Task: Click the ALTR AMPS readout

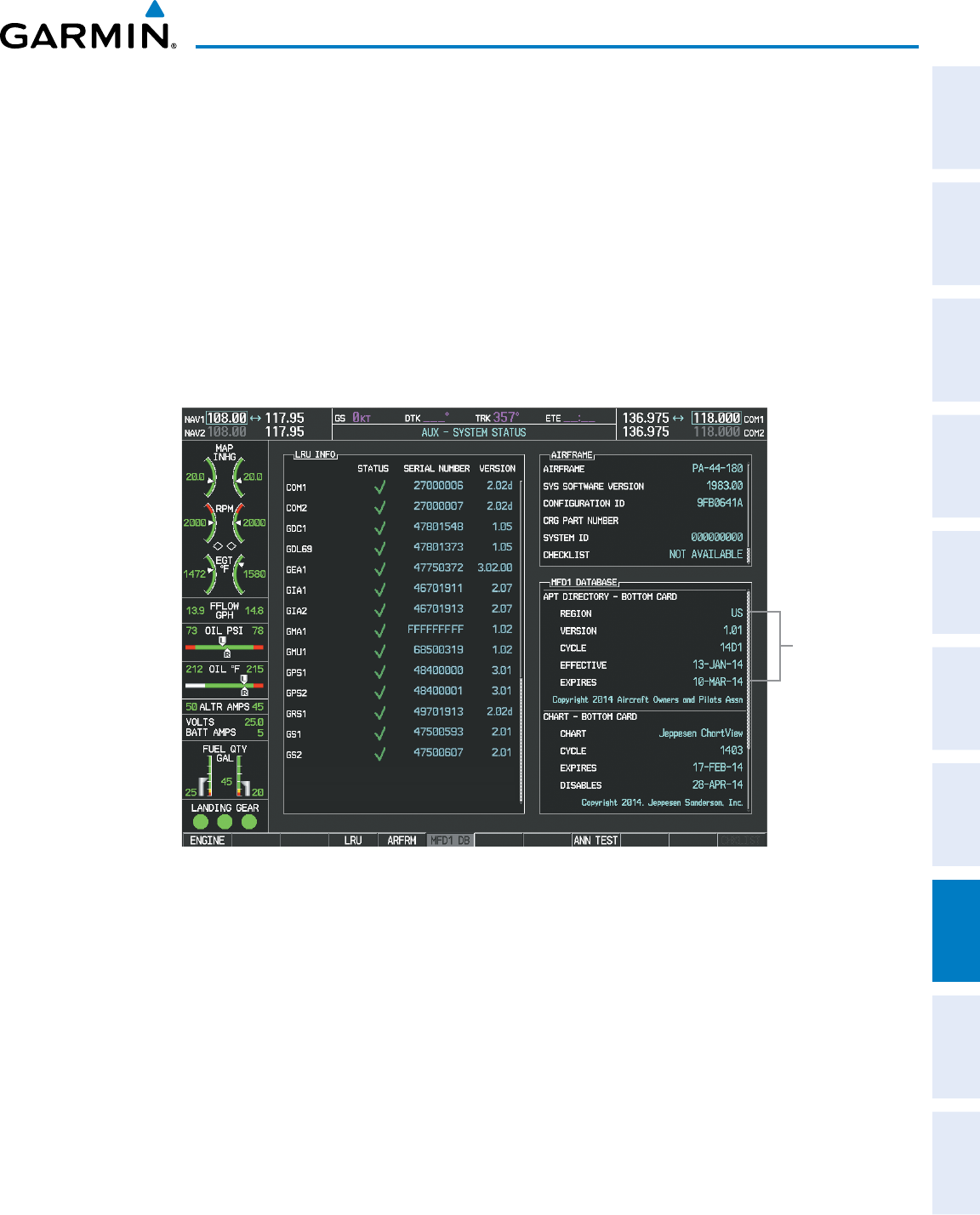Action: (225, 706)
